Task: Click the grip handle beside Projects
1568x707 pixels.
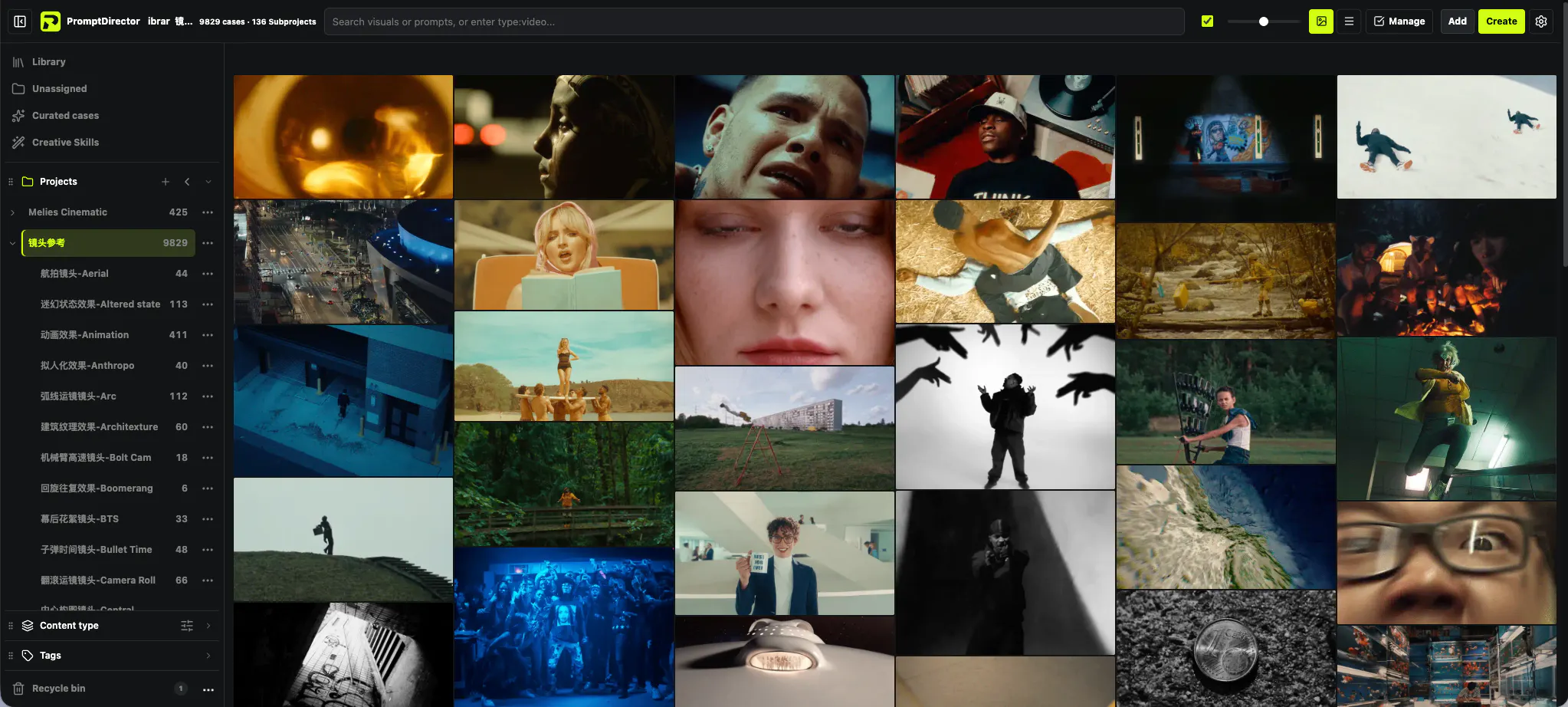Action: 11,182
